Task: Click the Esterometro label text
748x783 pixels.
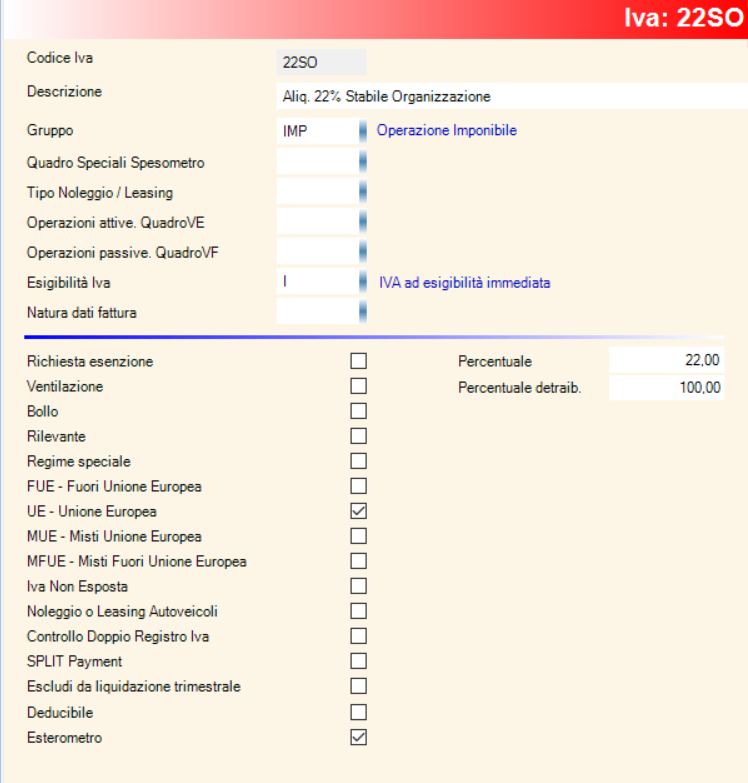Action: pos(64,738)
